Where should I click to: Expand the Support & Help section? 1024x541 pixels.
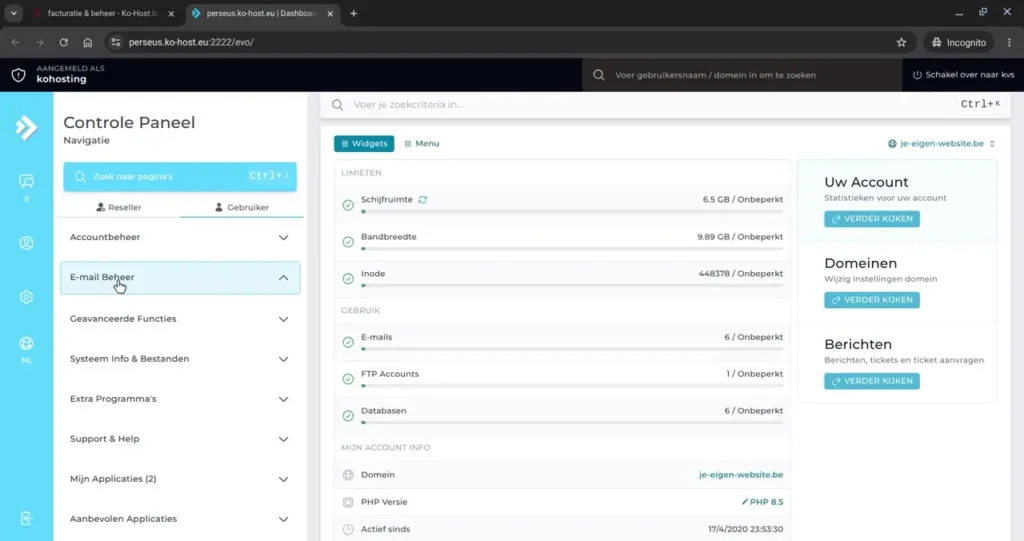tap(180, 439)
